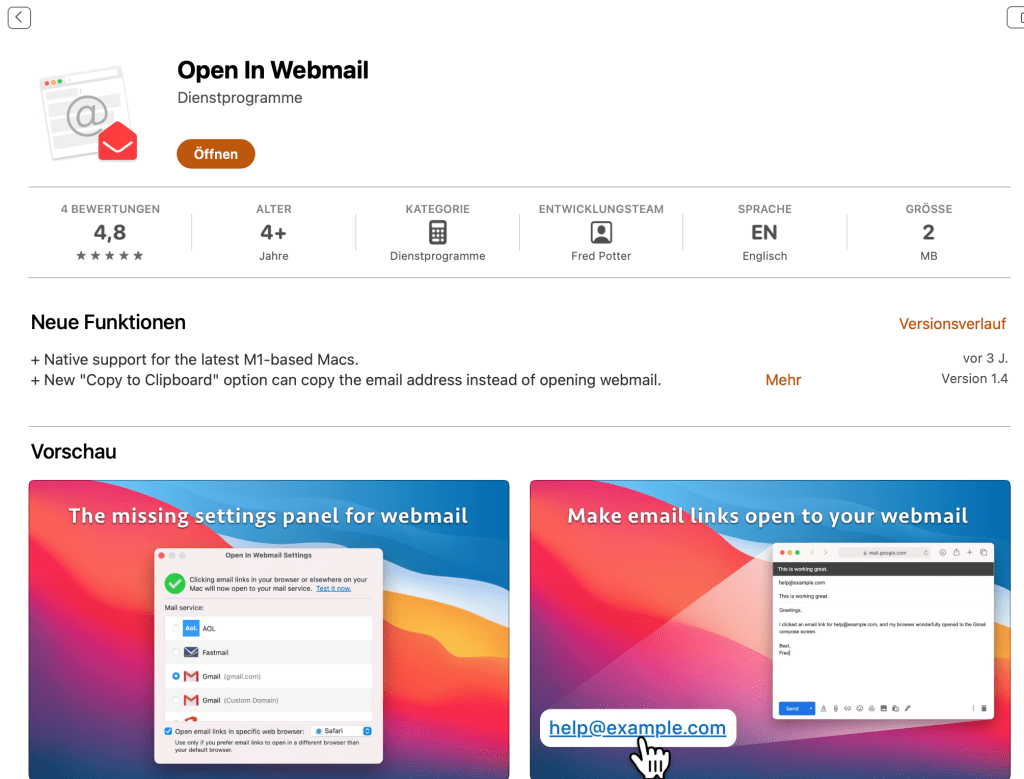Viewport: 1024px width, 779px height.
Task: Click the EN Sprache language badge
Action: [764, 232]
